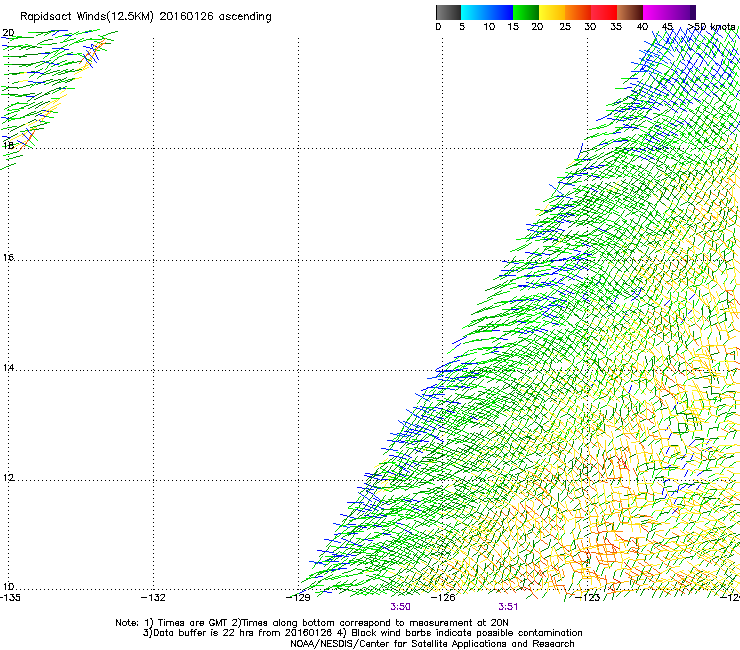The width and height of the screenshot is (740, 650).
Task: Click the 'Times are GMT' note line
Action: (312, 623)
